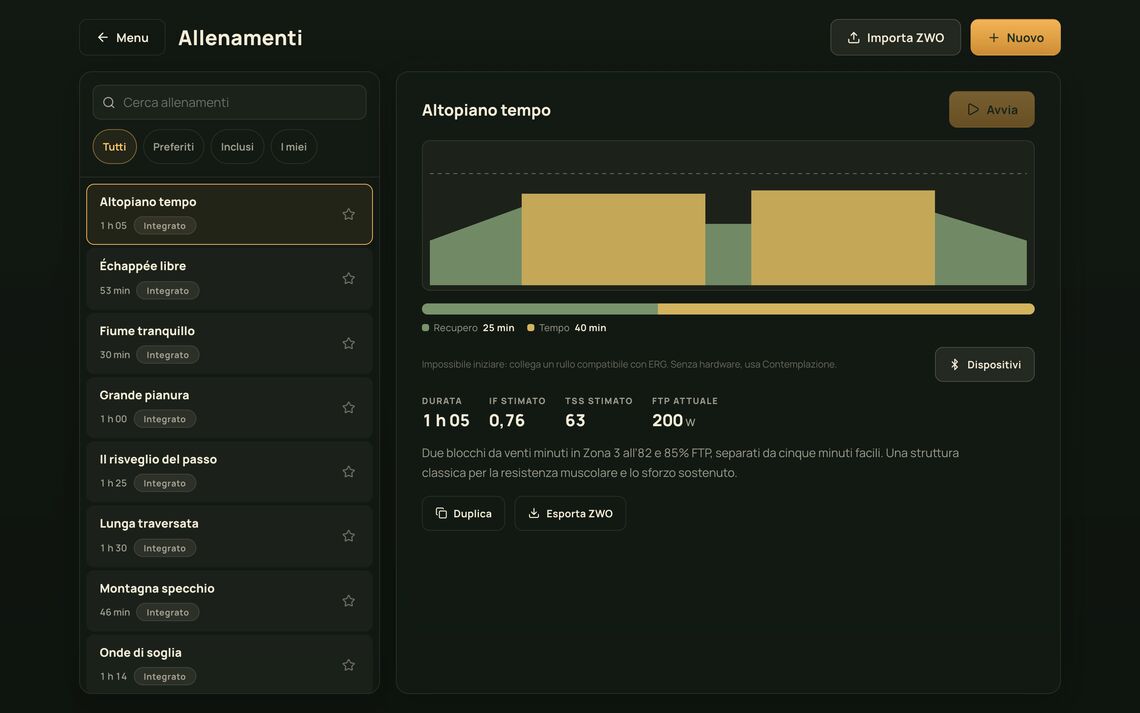This screenshot has height=713, width=1140.
Task: Export workout via Esporta ZWO
Action: click(x=570, y=513)
